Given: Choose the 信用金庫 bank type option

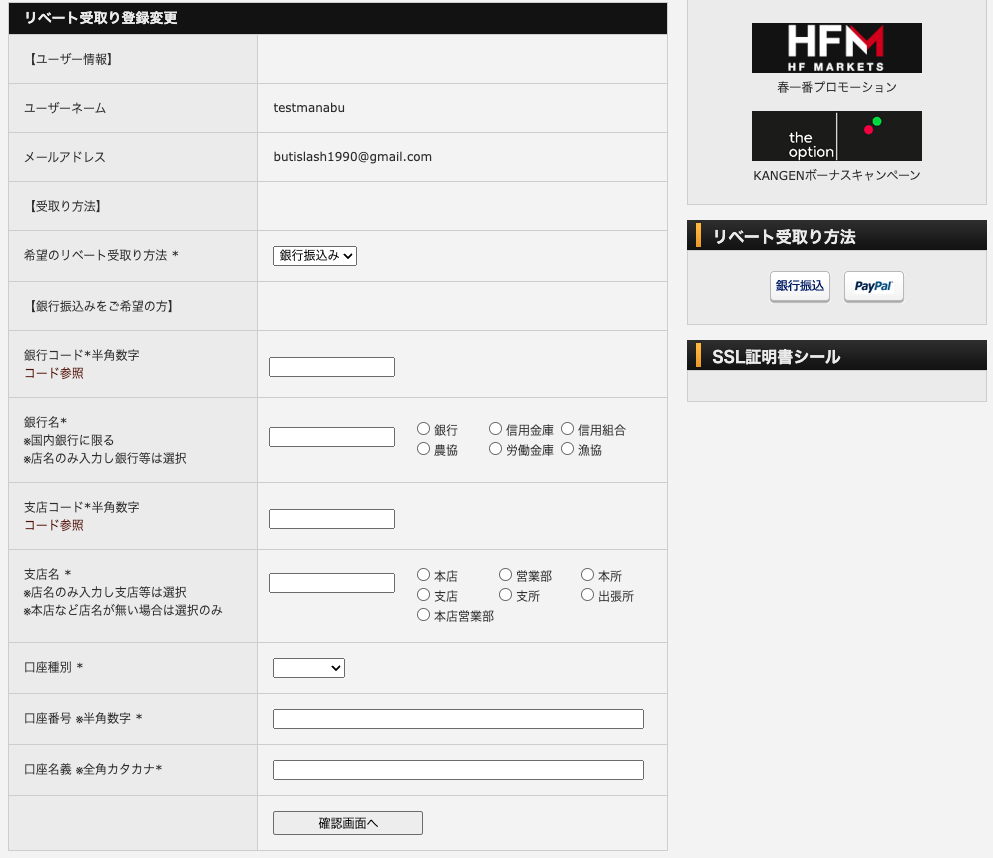Looking at the screenshot, I should point(496,429).
